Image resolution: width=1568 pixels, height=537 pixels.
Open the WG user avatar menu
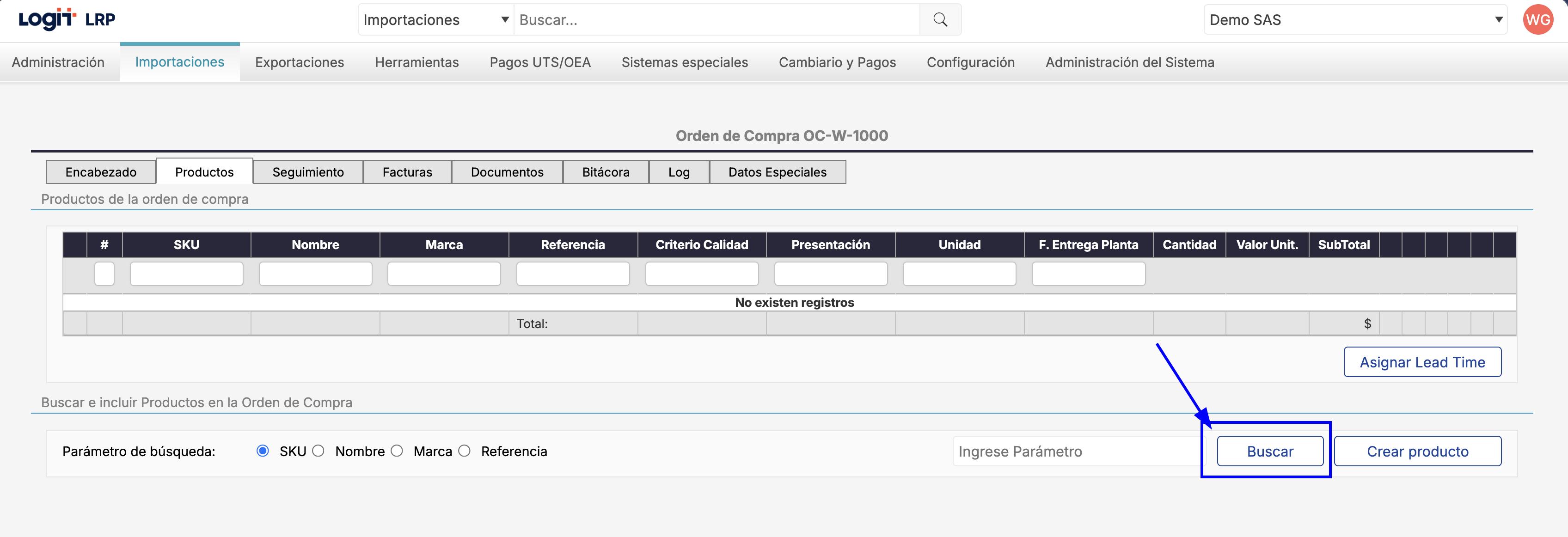(x=1537, y=19)
